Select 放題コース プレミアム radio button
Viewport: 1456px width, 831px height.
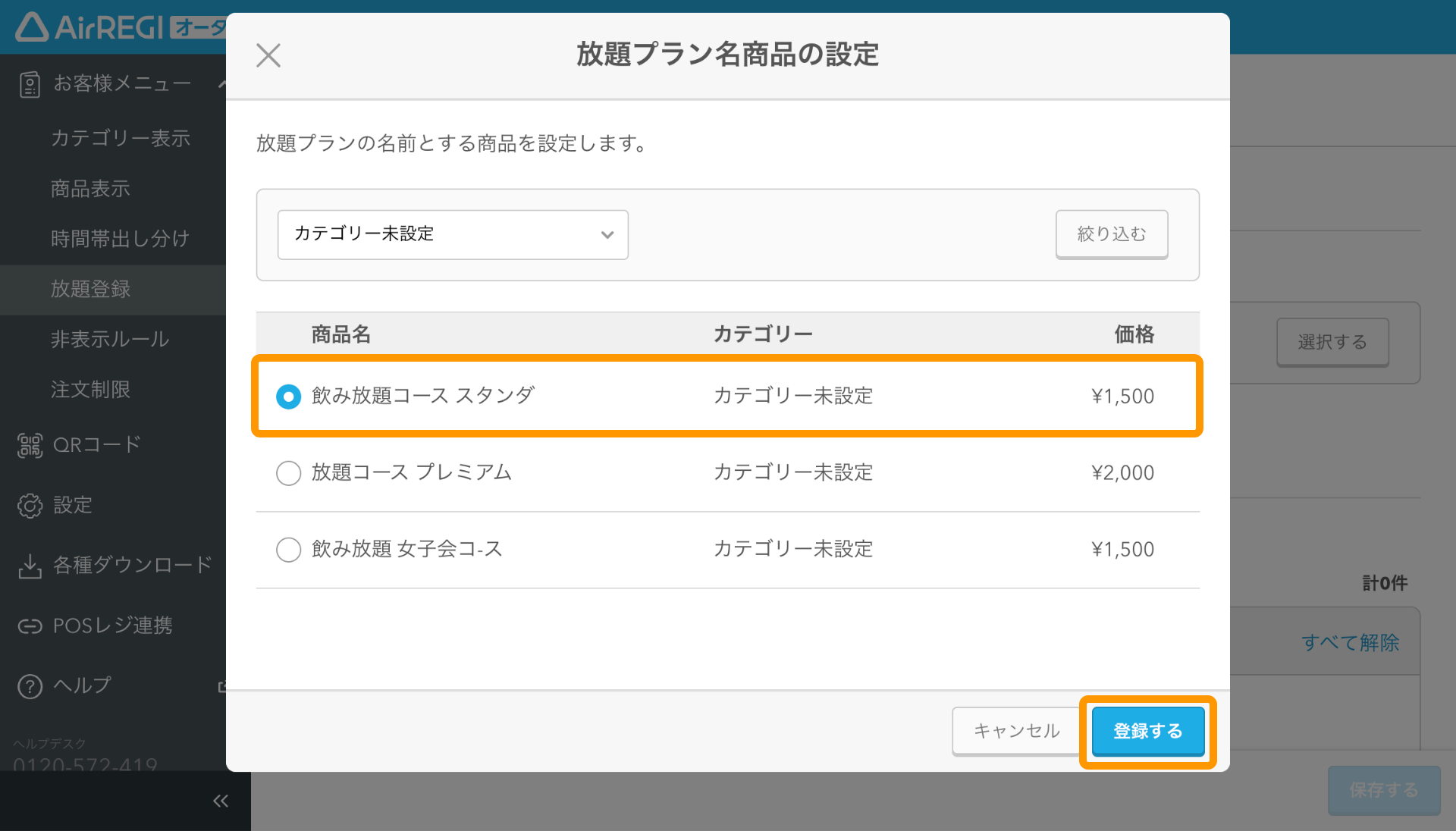[288, 472]
